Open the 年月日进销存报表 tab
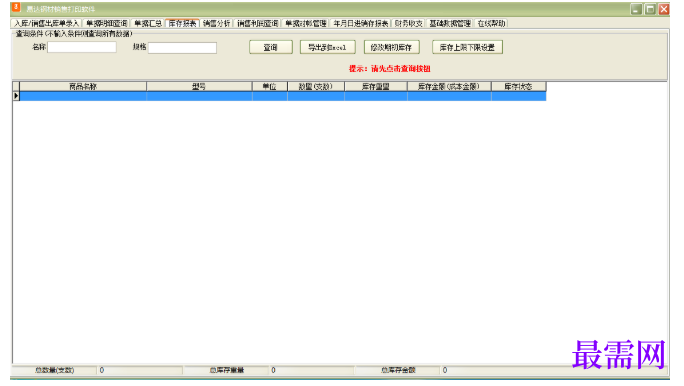Screen dimensions: 684x386 [360, 24]
